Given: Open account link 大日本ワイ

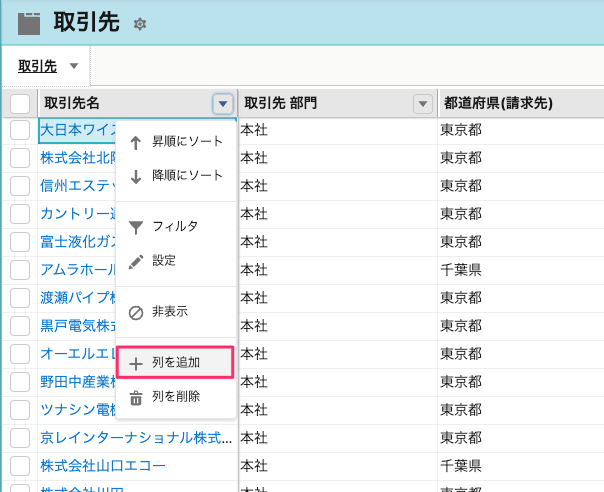Looking at the screenshot, I should (x=78, y=130).
